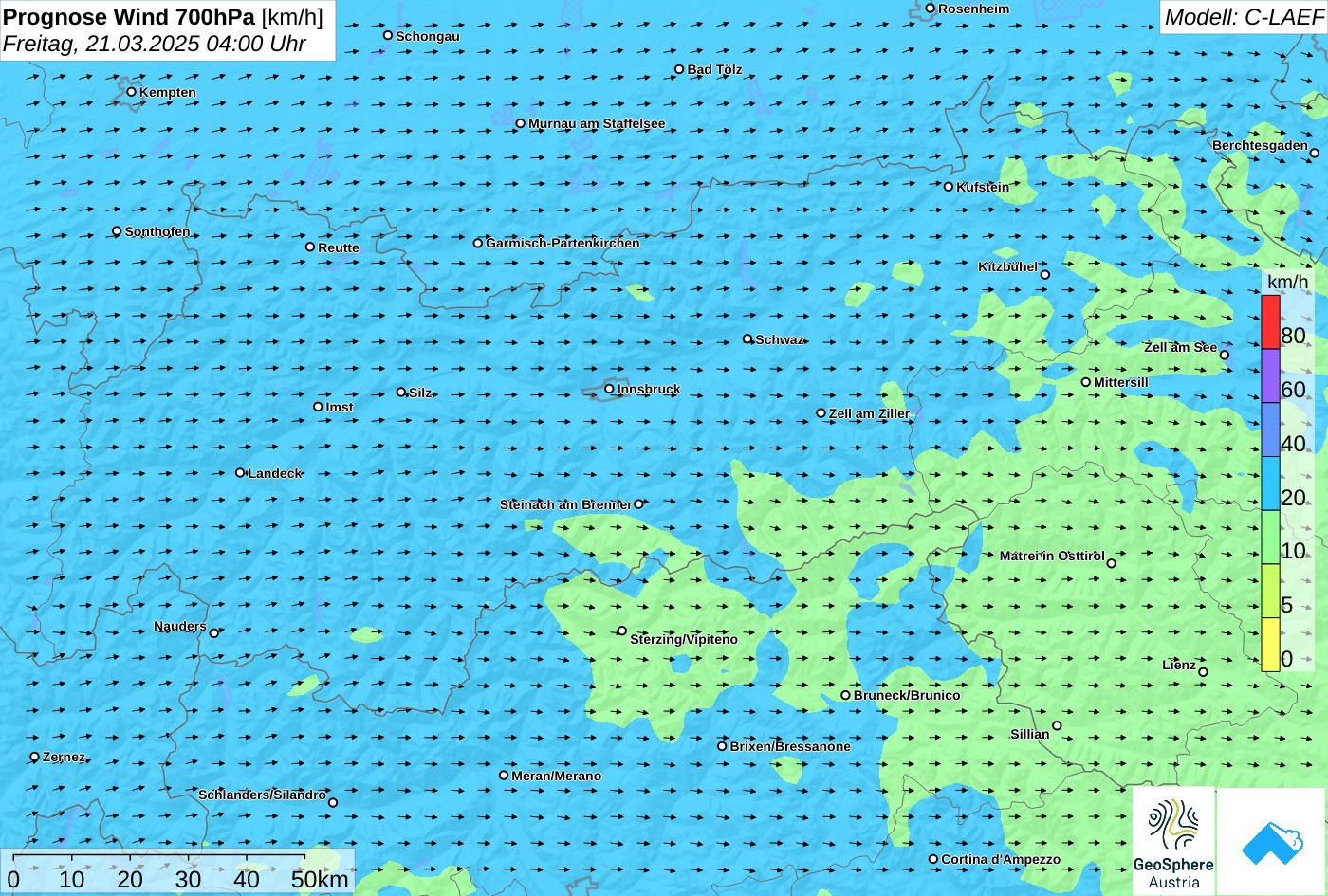
Task: Click the Bad Tölz marker
Action: point(679,69)
